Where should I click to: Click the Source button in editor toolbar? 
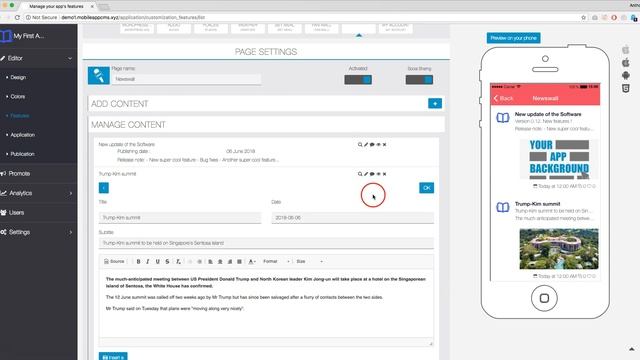114,261
